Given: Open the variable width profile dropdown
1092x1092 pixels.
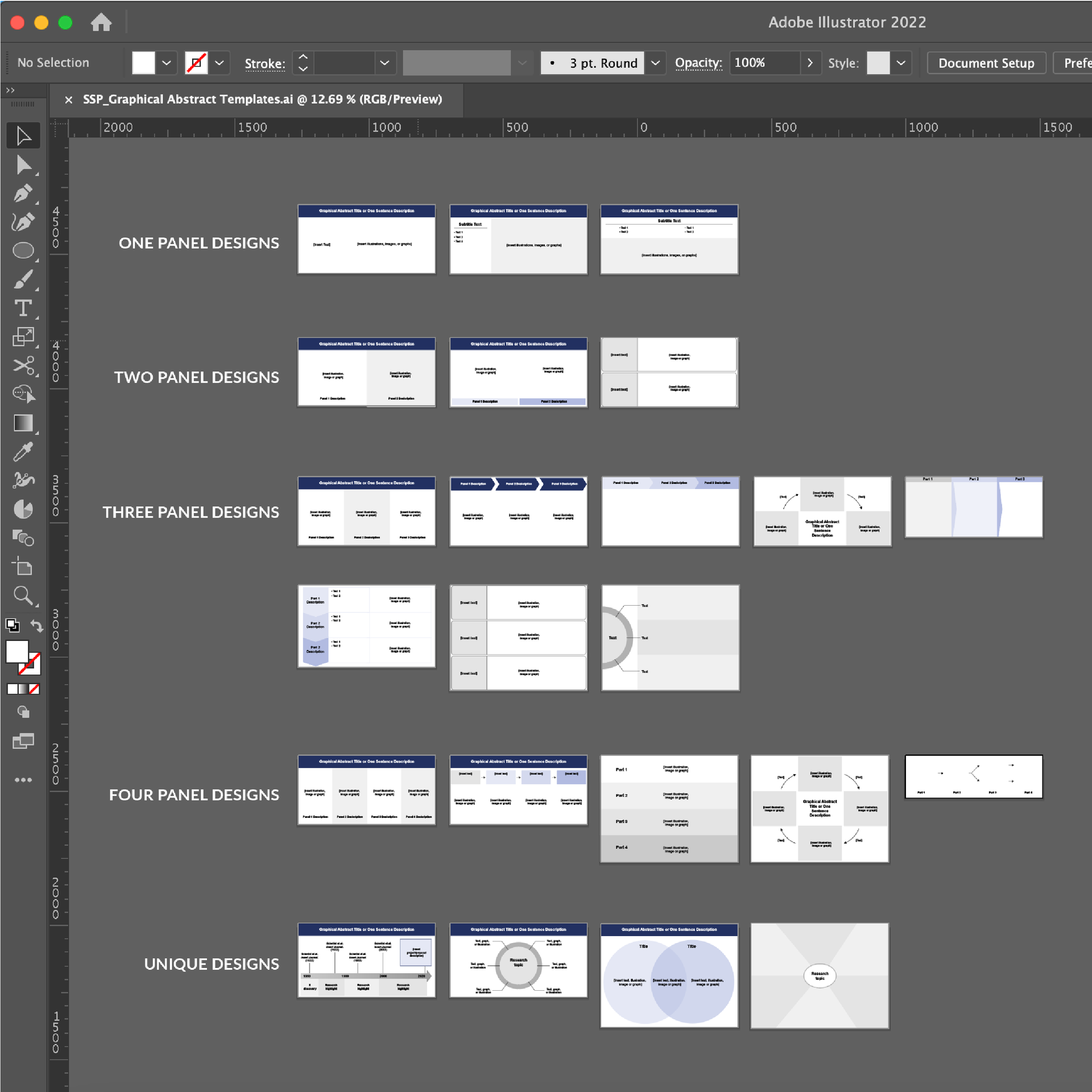Looking at the screenshot, I should click(522, 63).
